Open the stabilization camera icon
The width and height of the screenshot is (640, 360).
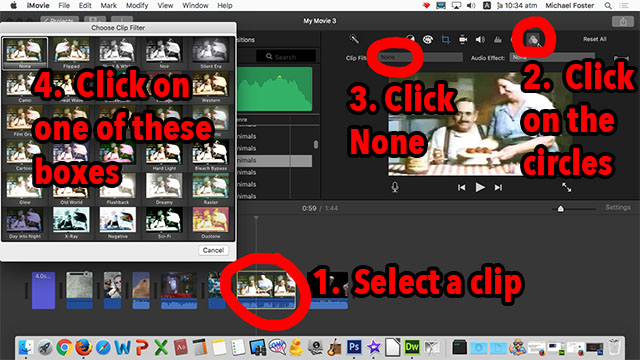coord(463,39)
